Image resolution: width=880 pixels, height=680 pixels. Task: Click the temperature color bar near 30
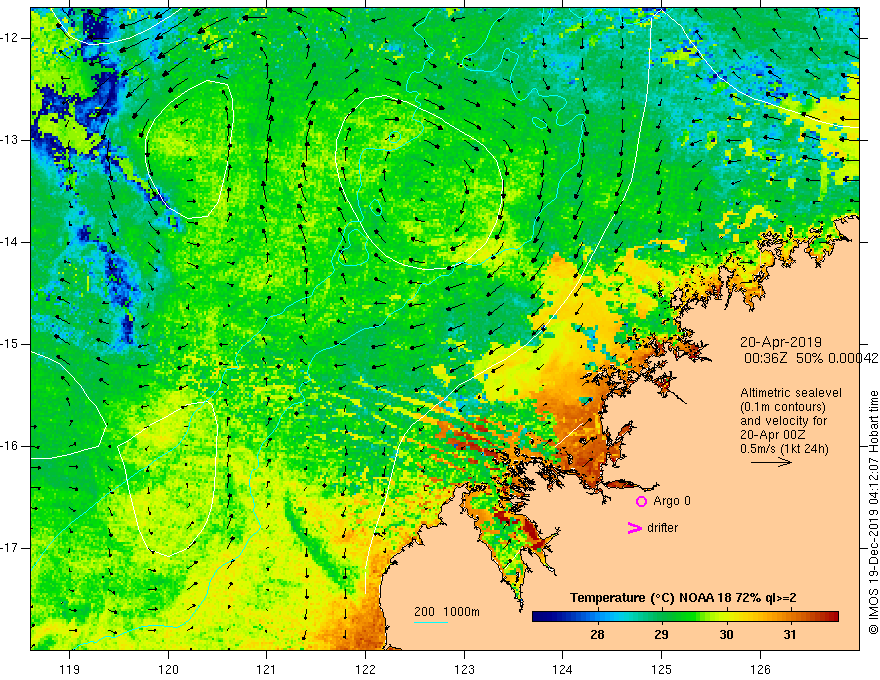726,617
